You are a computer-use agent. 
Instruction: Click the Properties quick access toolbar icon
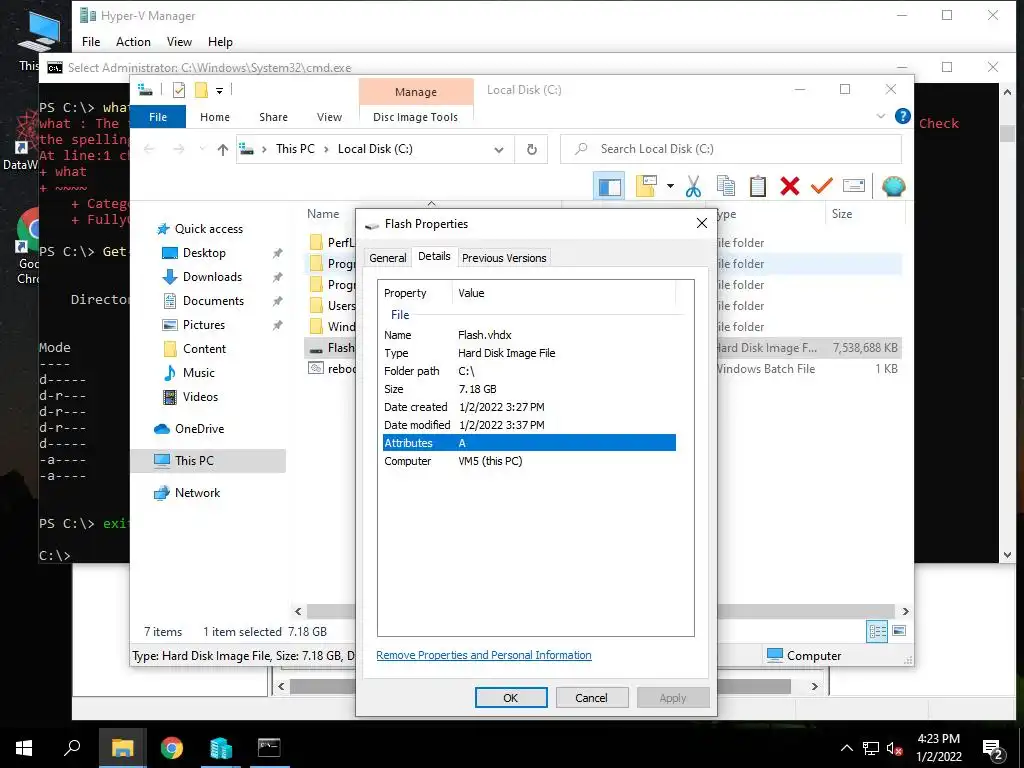tap(178, 90)
